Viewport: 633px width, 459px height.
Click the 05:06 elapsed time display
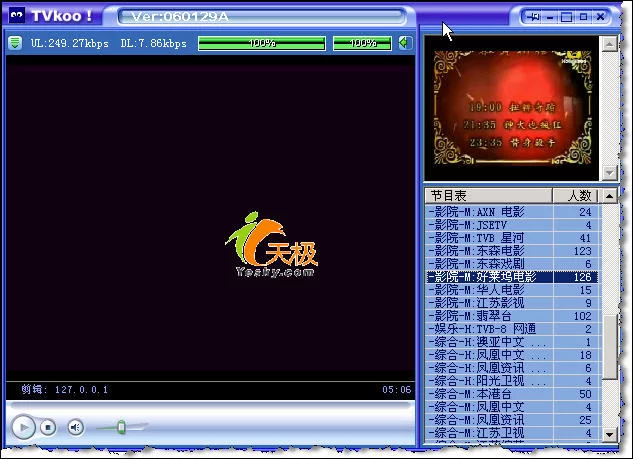(396, 390)
